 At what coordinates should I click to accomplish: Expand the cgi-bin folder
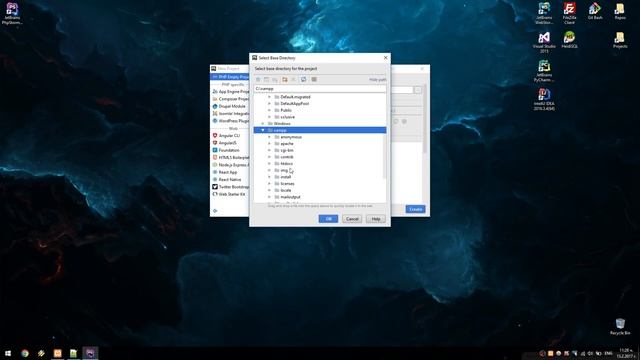tap(269, 150)
